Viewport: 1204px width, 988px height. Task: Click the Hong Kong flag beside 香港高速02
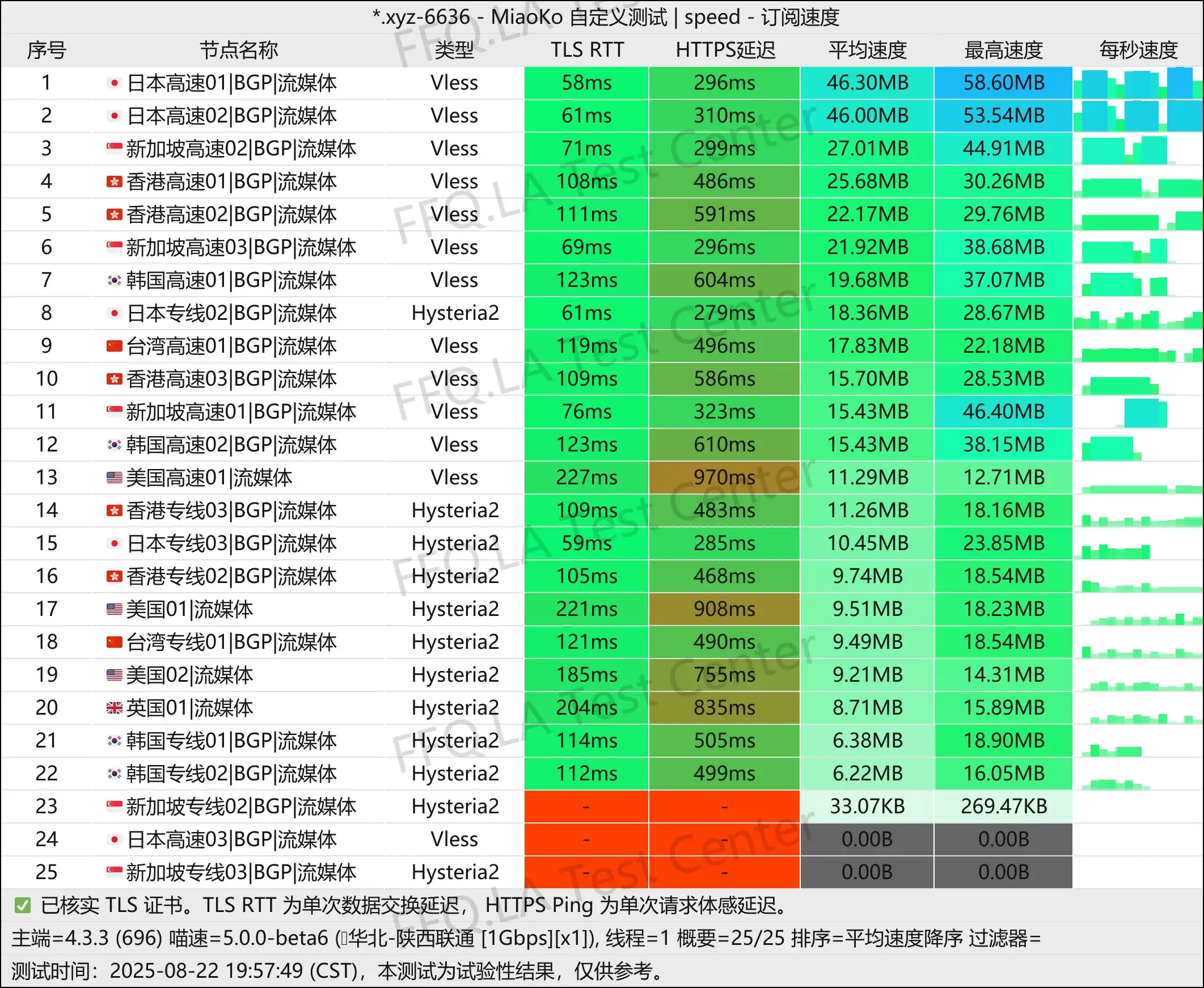click(x=115, y=214)
